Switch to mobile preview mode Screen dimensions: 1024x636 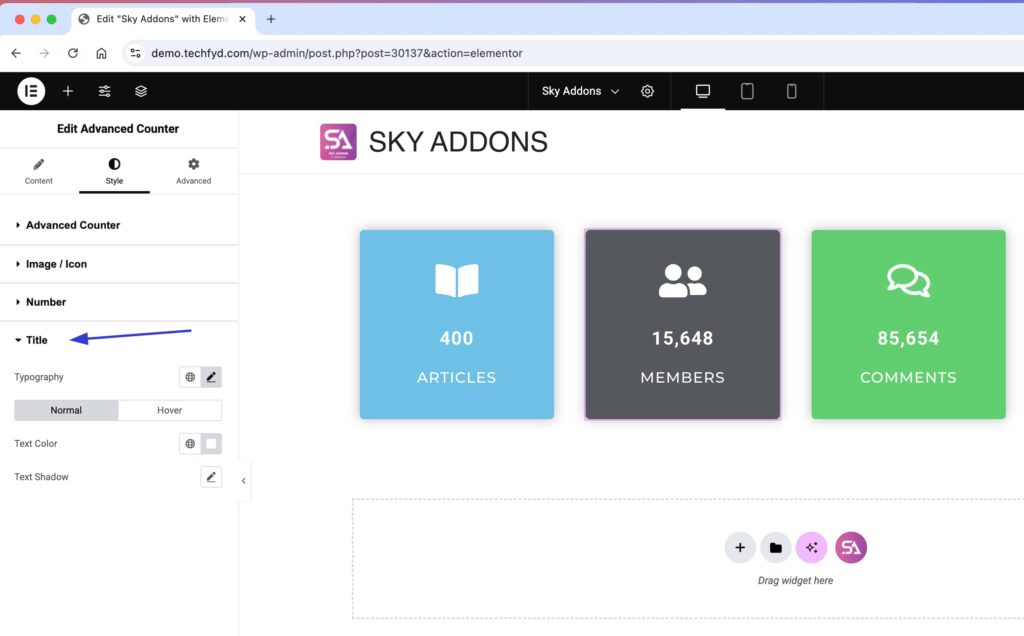tap(792, 91)
